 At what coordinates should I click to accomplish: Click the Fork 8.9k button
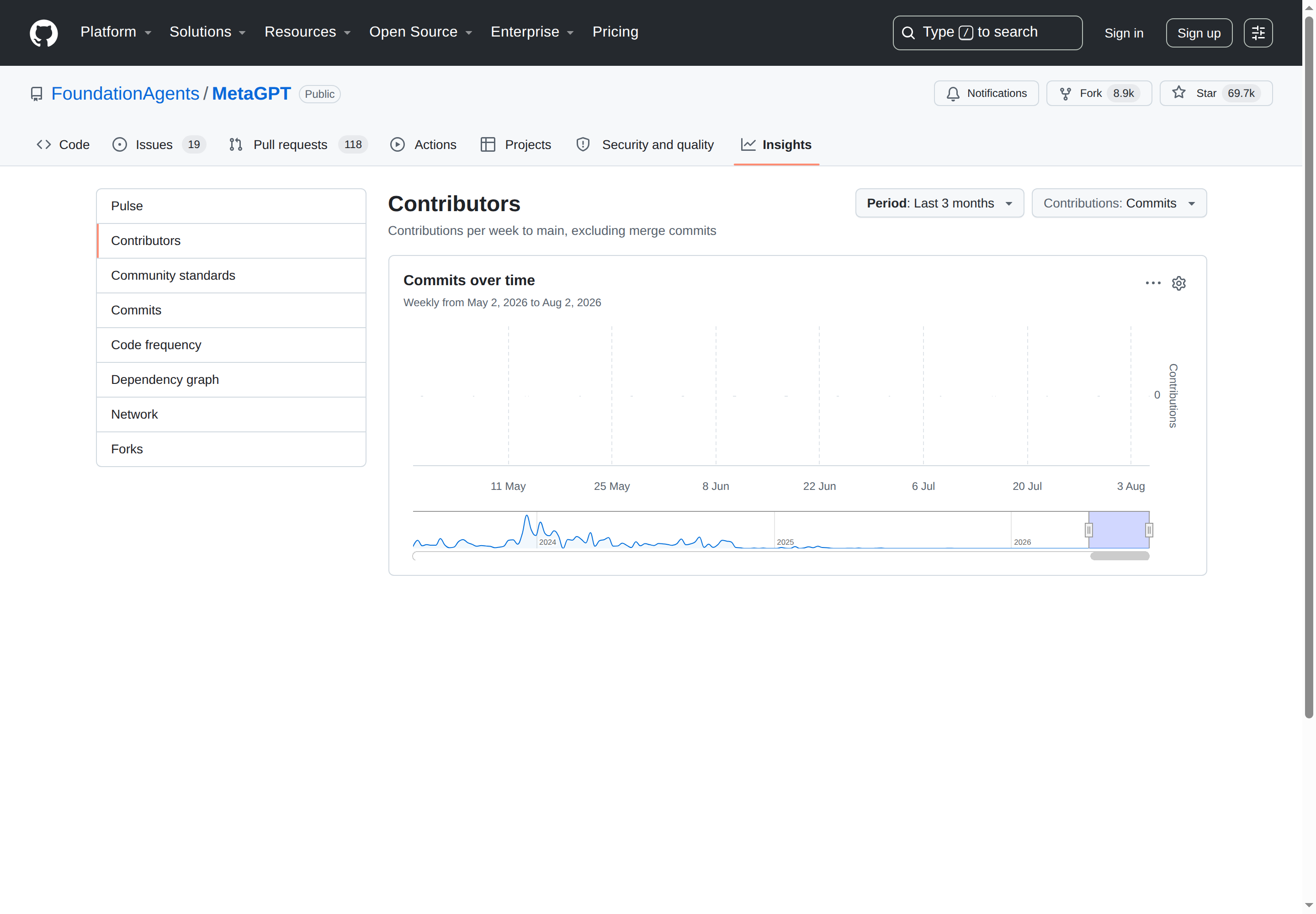[x=1098, y=93]
